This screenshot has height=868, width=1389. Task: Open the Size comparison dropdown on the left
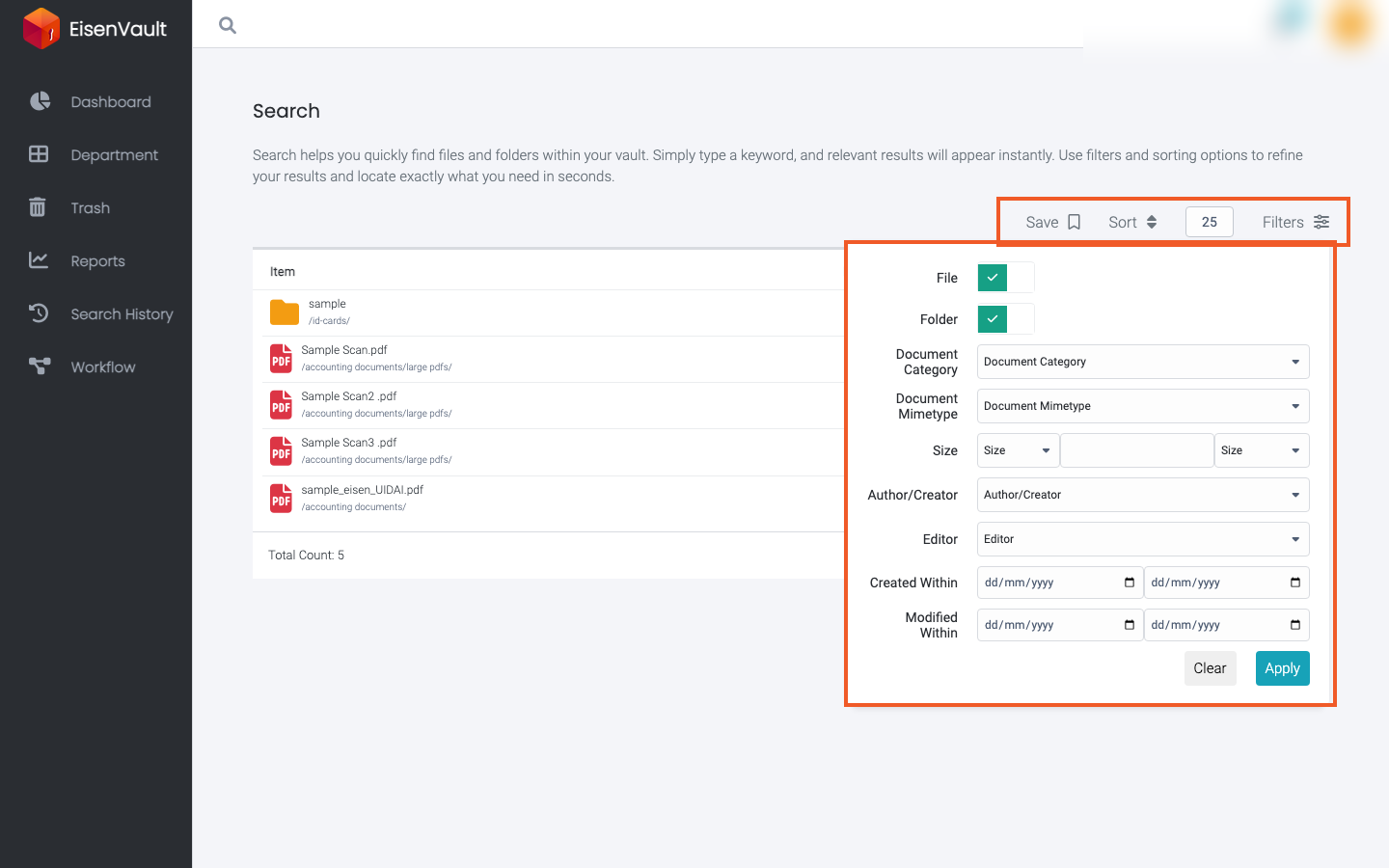[x=1019, y=450]
